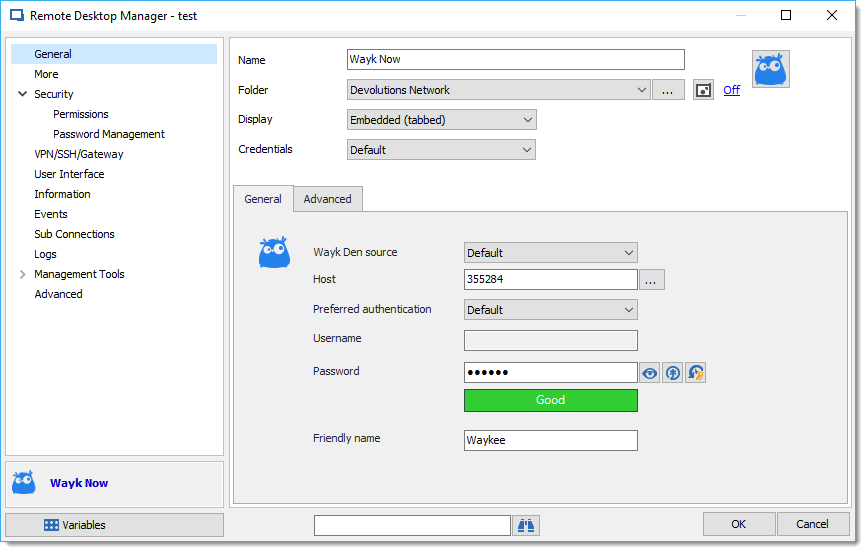Open the Permissions page

[81, 114]
